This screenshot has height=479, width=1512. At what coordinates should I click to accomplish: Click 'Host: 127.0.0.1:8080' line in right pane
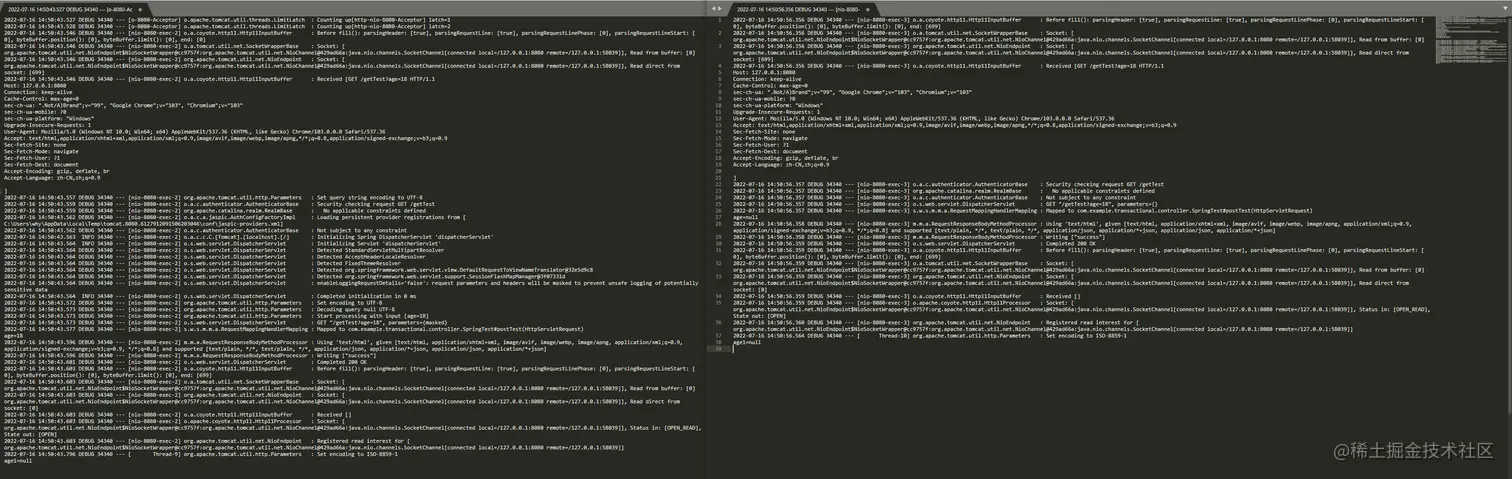point(764,72)
